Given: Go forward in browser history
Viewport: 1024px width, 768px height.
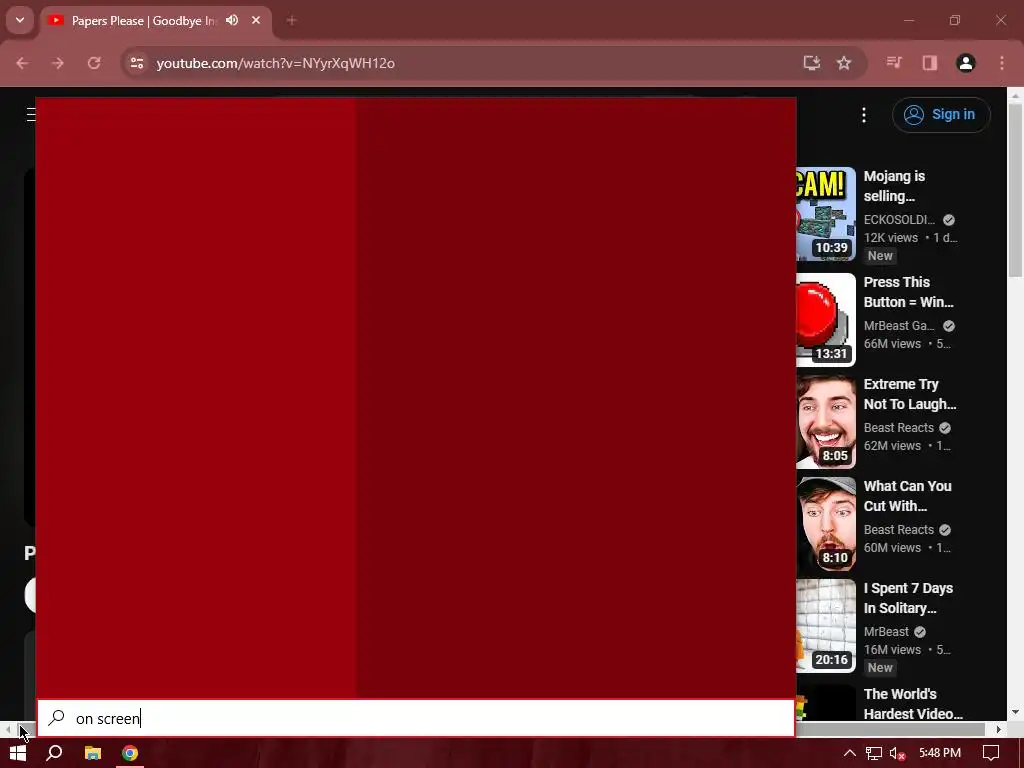Looking at the screenshot, I should pos(57,63).
